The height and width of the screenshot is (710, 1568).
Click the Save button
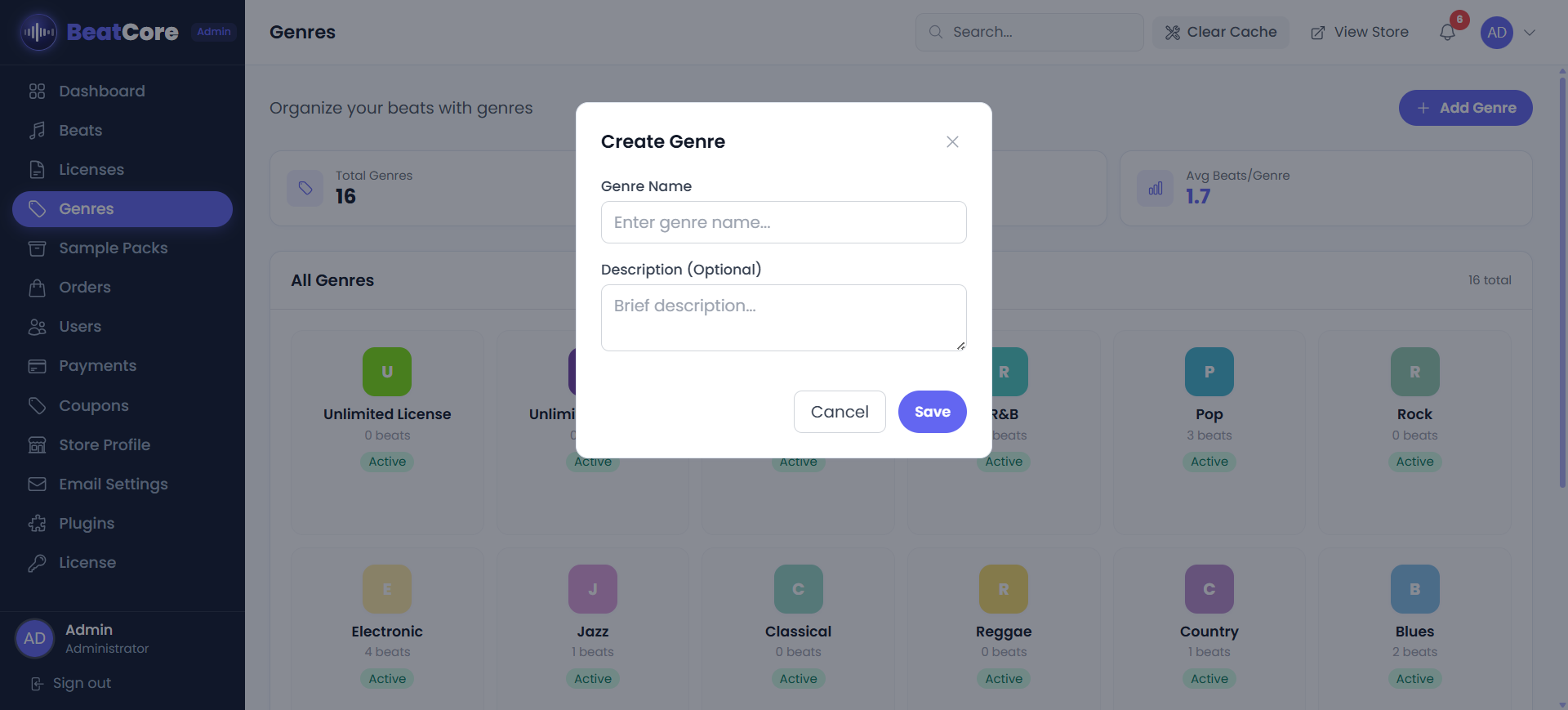[x=932, y=412]
